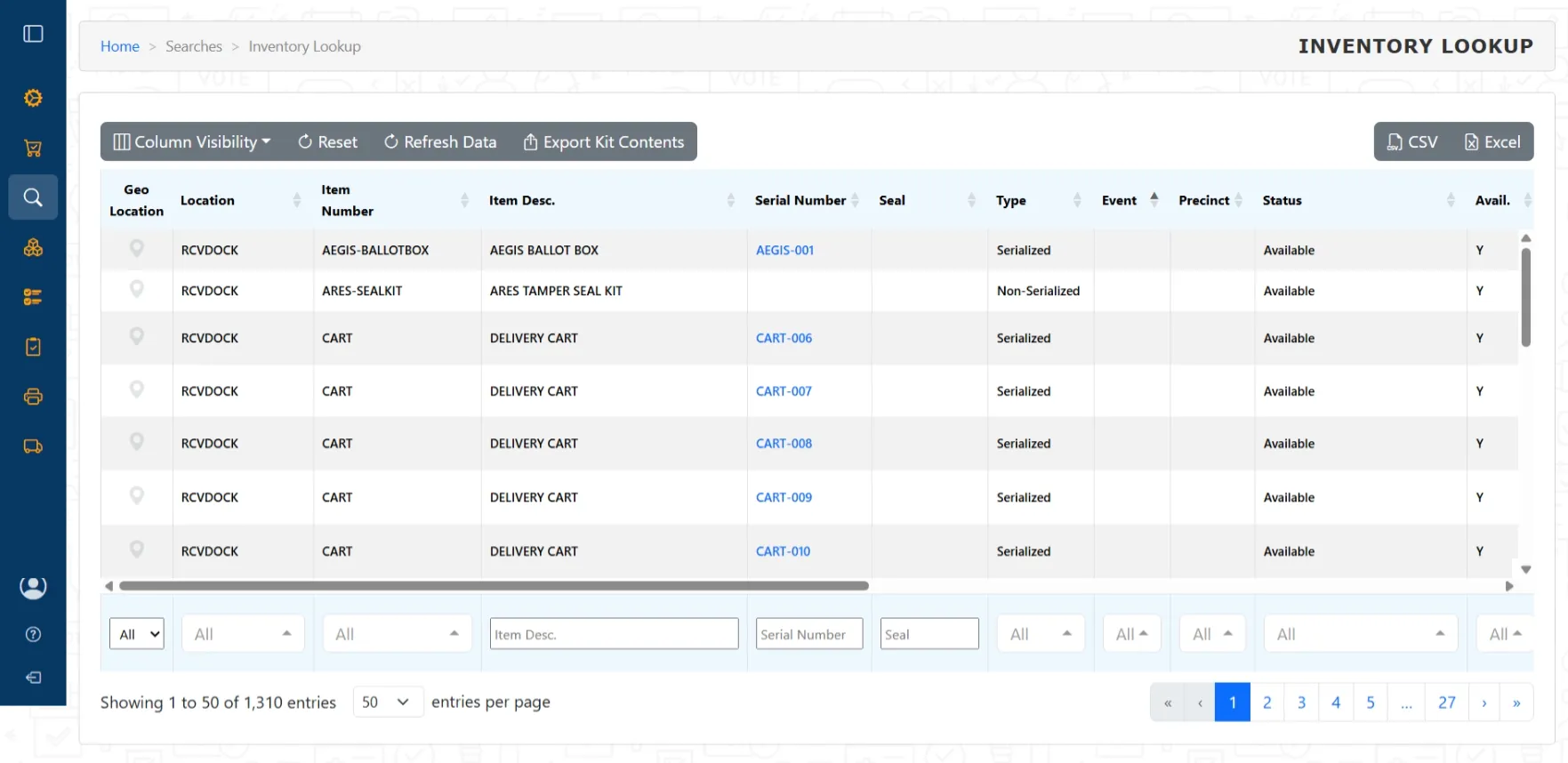Open serial number link AEGIS-001
The image size is (1568, 763).
point(784,251)
